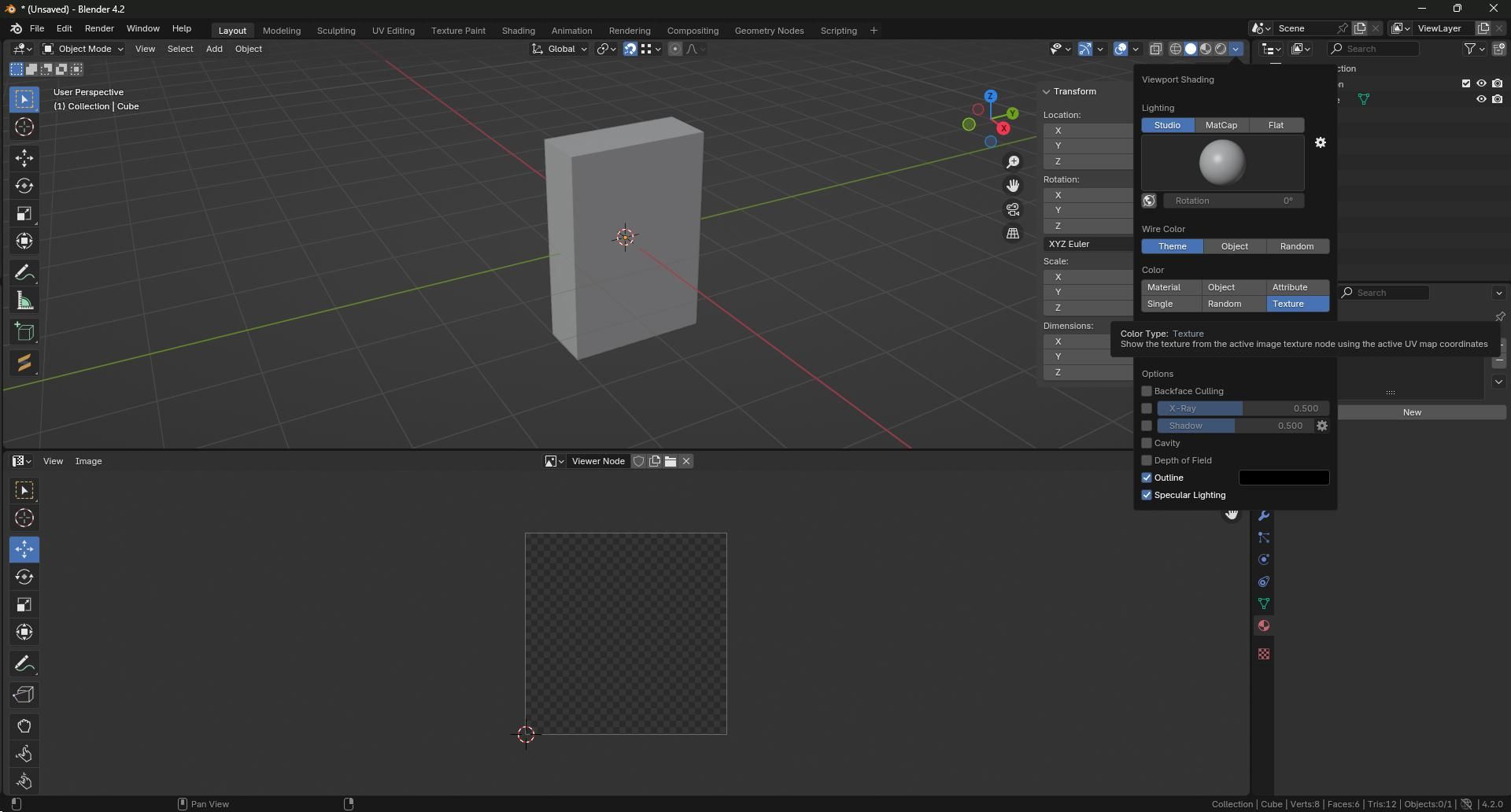Open the Material Properties tab icon
Viewport: 1511px width, 812px height.
[1263, 626]
